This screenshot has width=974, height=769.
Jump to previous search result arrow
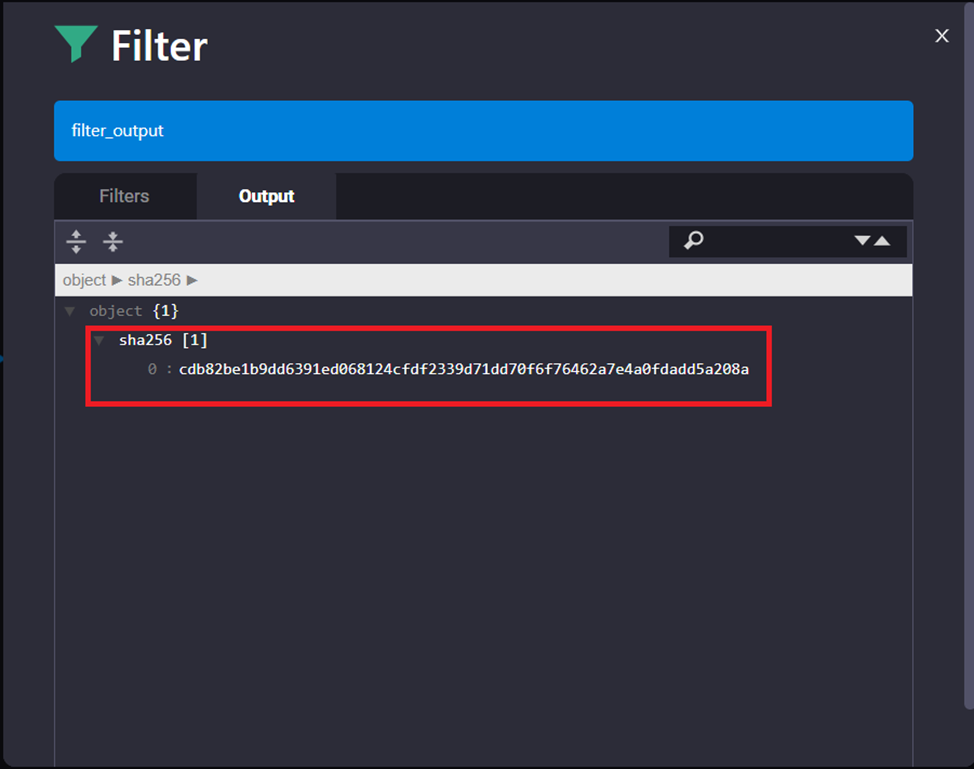click(x=882, y=241)
